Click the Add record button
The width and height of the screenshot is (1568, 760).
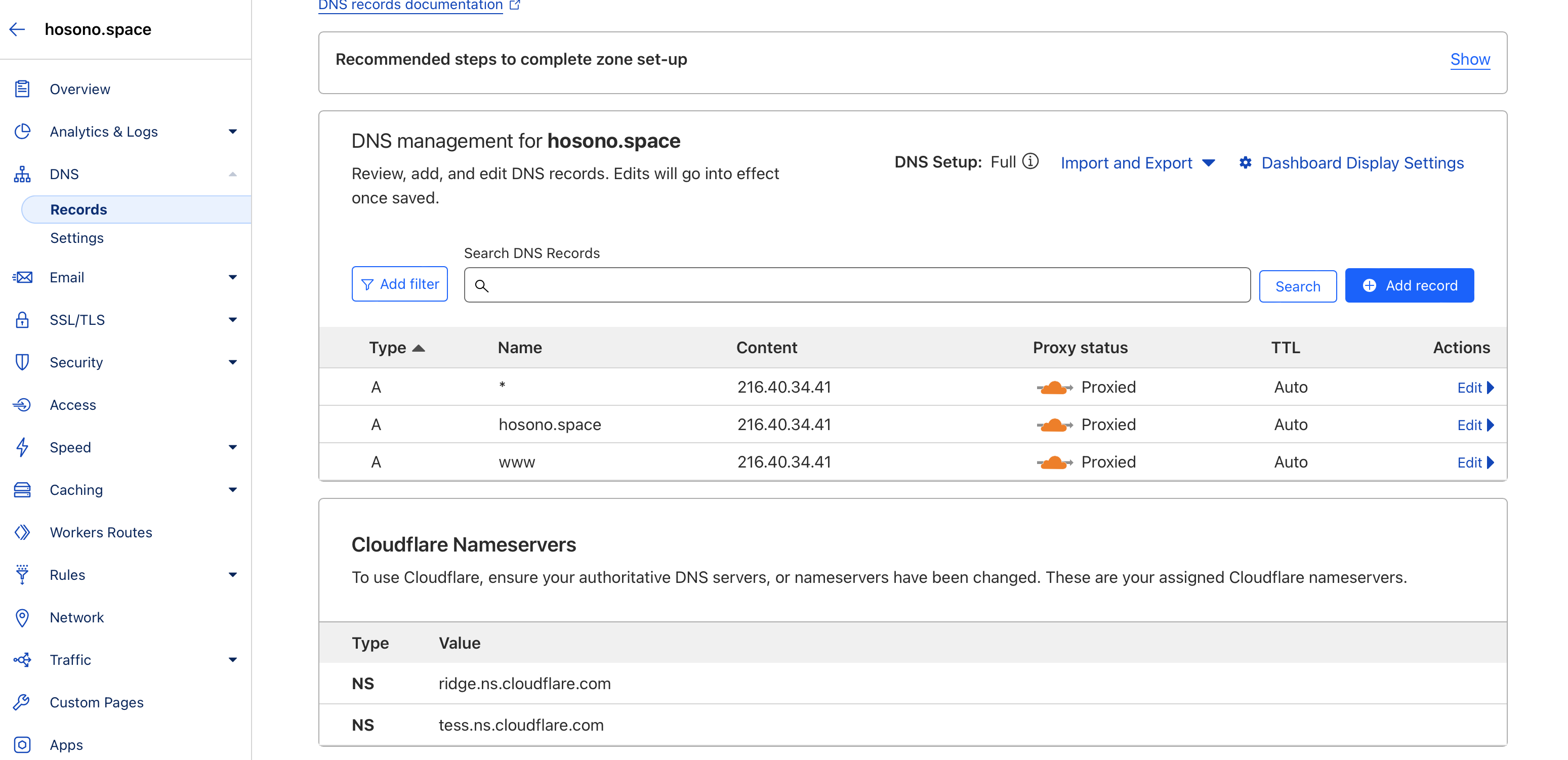(x=1409, y=285)
